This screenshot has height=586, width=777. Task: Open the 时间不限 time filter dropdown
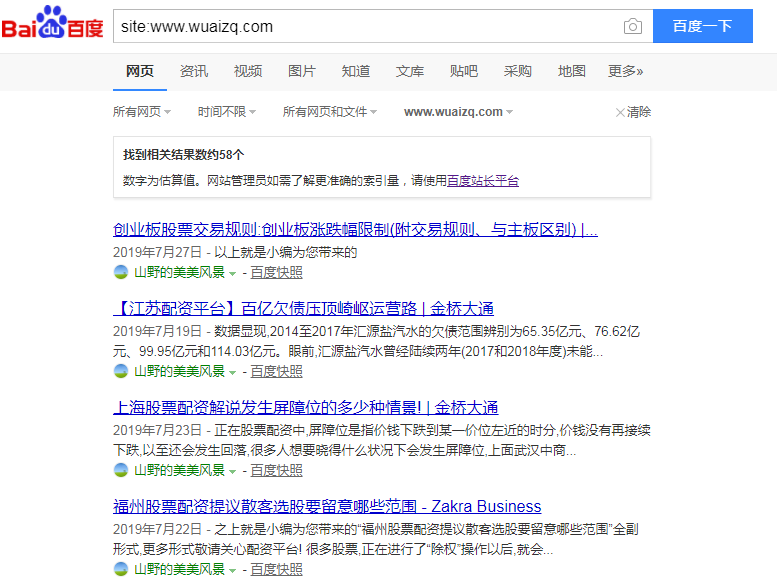pos(227,112)
